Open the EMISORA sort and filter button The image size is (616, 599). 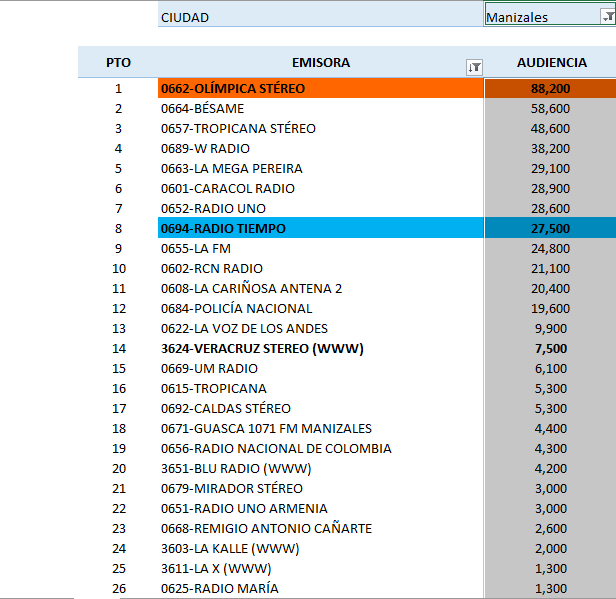(x=474, y=67)
